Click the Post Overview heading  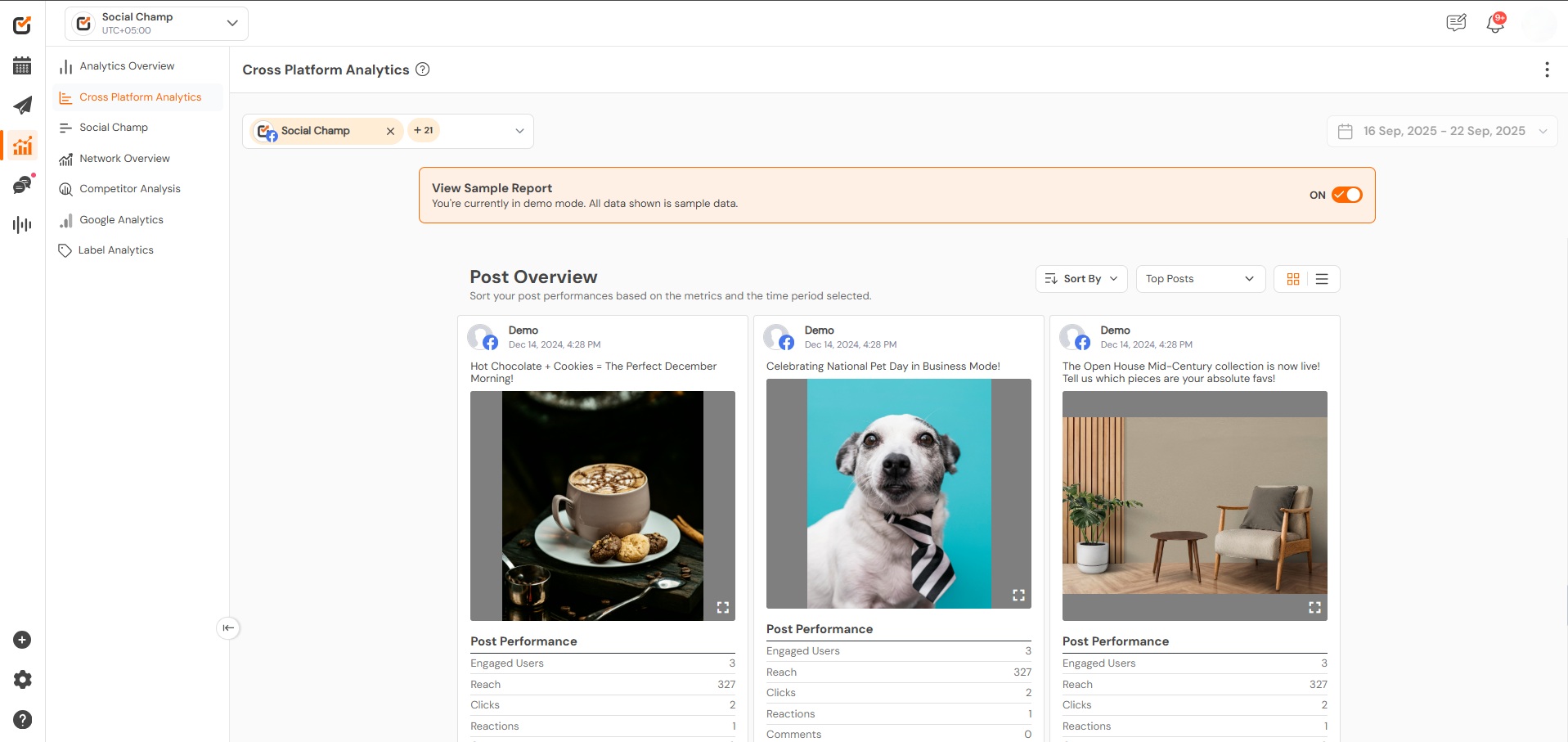tap(533, 277)
